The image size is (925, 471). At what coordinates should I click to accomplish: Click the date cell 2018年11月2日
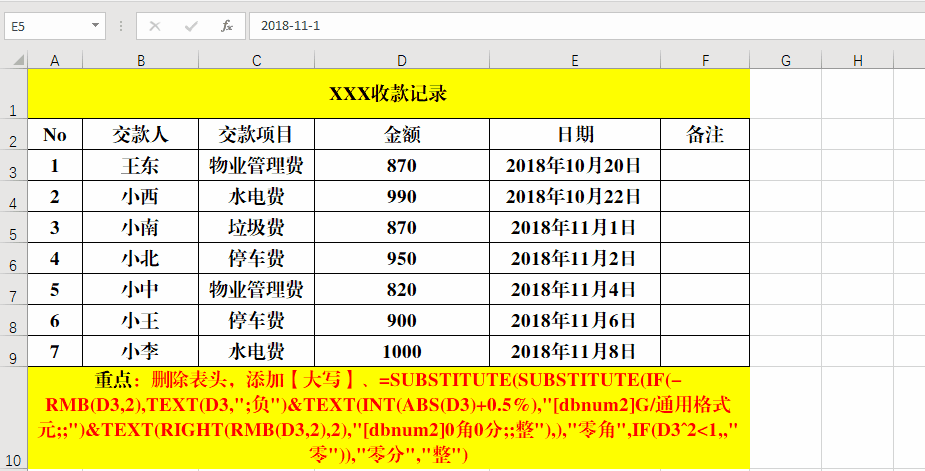point(575,258)
